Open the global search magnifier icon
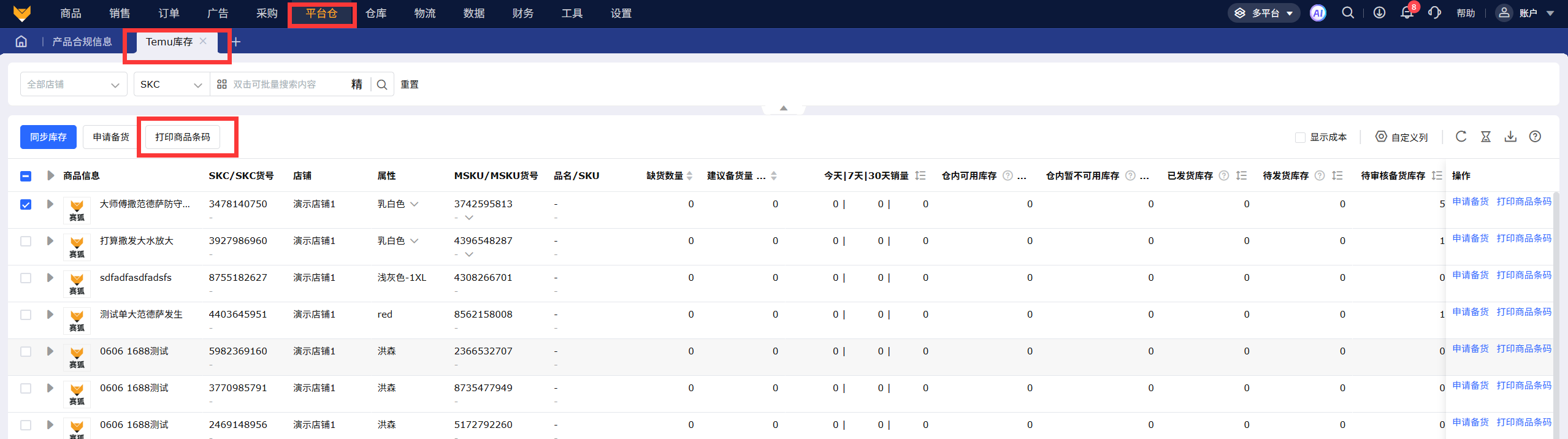This screenshot has width=1568, height=439. click(1348, 13)
